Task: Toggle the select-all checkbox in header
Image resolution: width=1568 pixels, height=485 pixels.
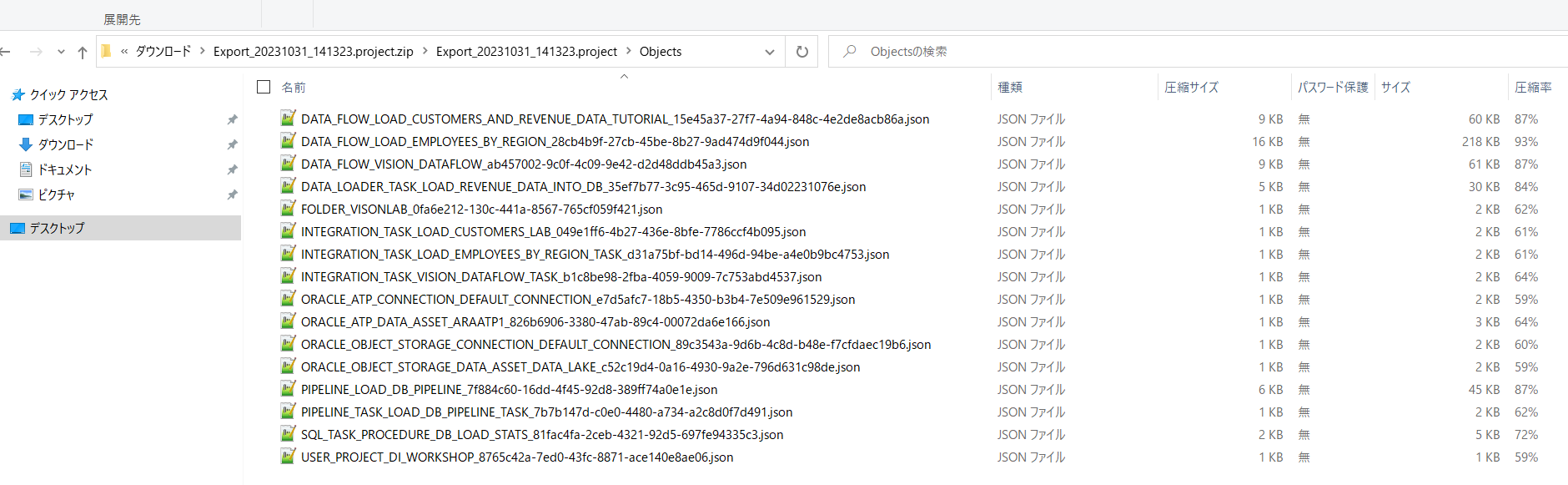Action: click(x=264, y=87)
